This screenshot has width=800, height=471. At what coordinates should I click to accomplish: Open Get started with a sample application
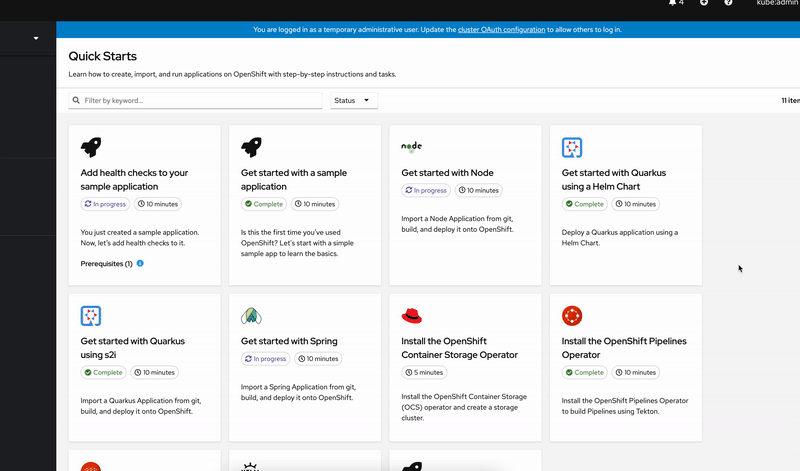(x=294, y=179)
